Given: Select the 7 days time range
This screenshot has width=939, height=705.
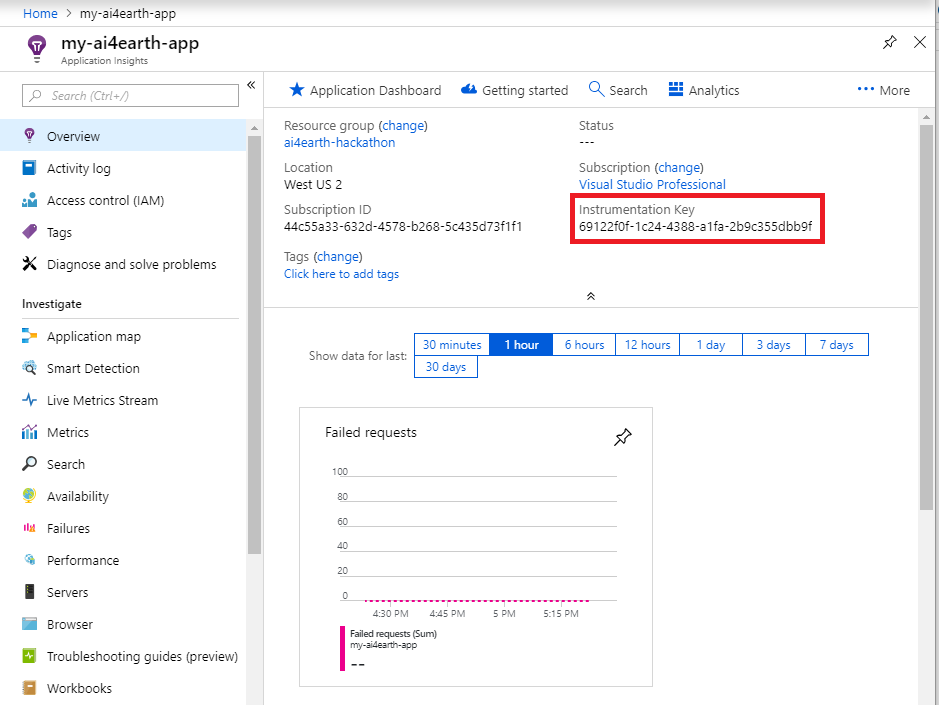Looking at the screenshot, I should [x=837, y=344].
